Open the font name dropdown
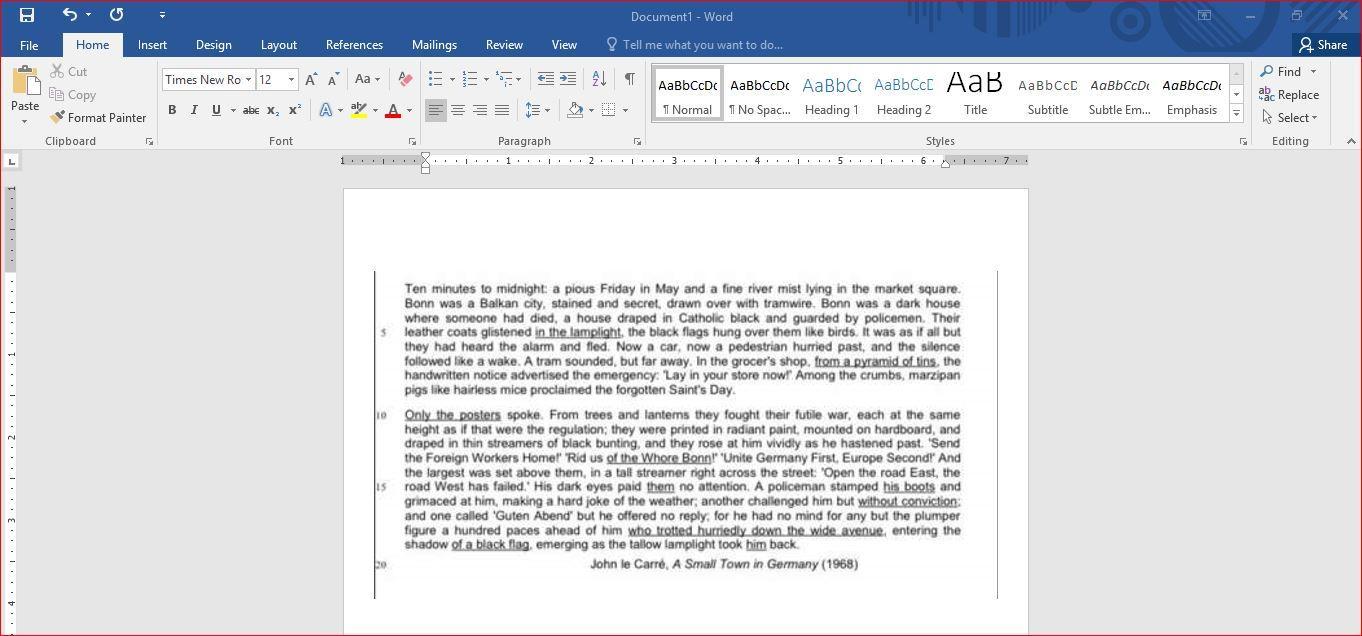 click(x=248, y=80)
